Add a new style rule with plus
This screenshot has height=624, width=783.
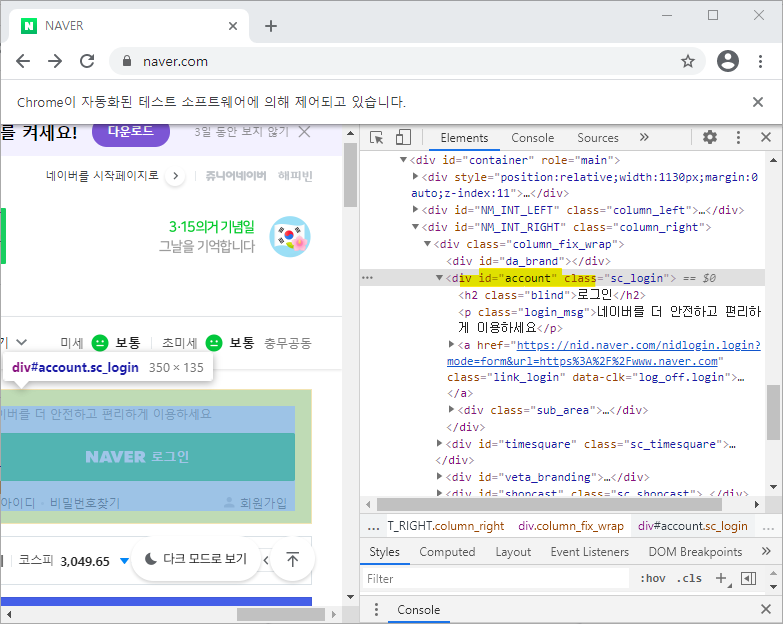point(721,578)
